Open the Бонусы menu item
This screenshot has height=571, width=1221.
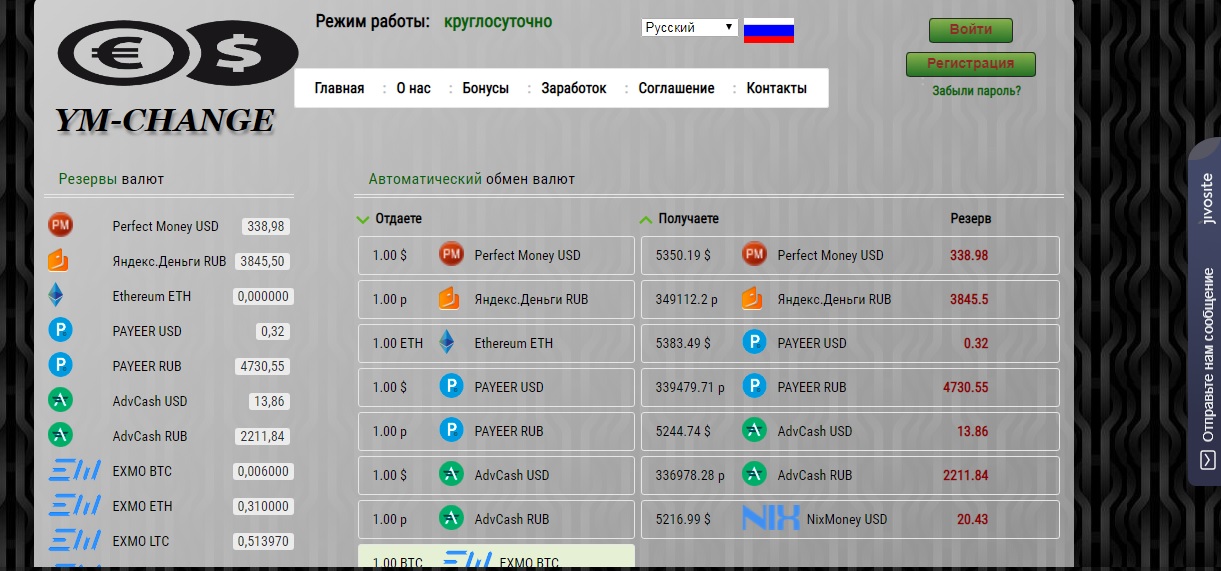[485, 88]
